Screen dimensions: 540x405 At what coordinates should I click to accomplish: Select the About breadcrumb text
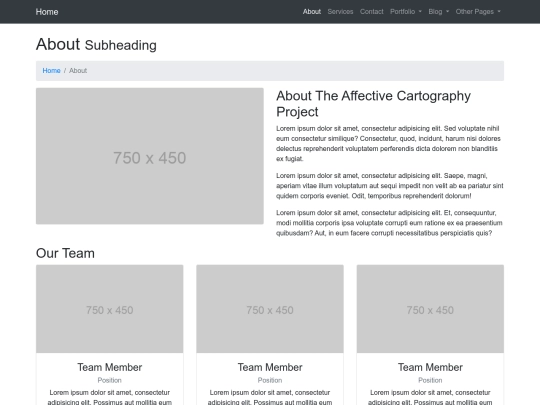(x=78, y=71)
